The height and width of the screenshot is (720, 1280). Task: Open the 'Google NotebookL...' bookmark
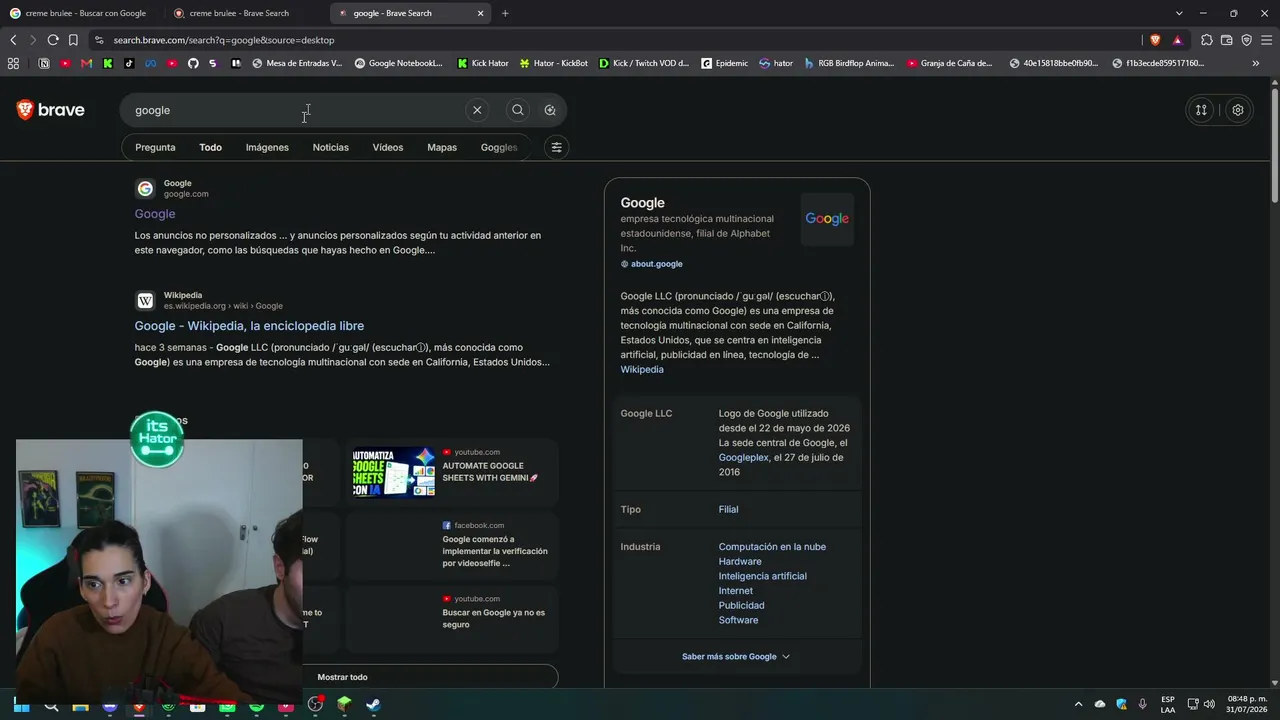(x=398, y=63)
